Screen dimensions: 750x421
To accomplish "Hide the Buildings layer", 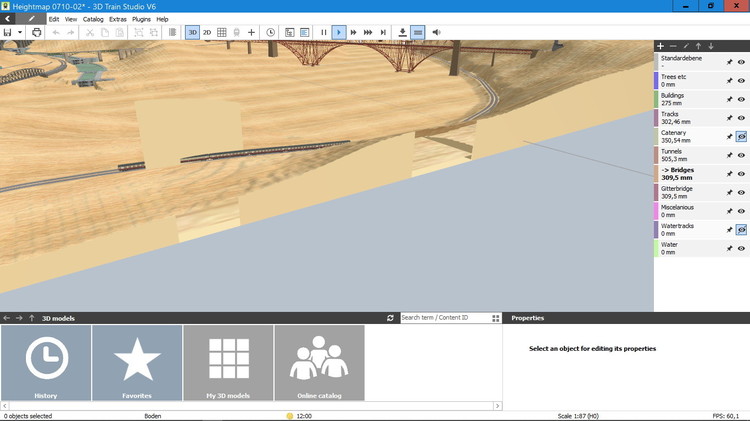I will click(x=741, y=100).
